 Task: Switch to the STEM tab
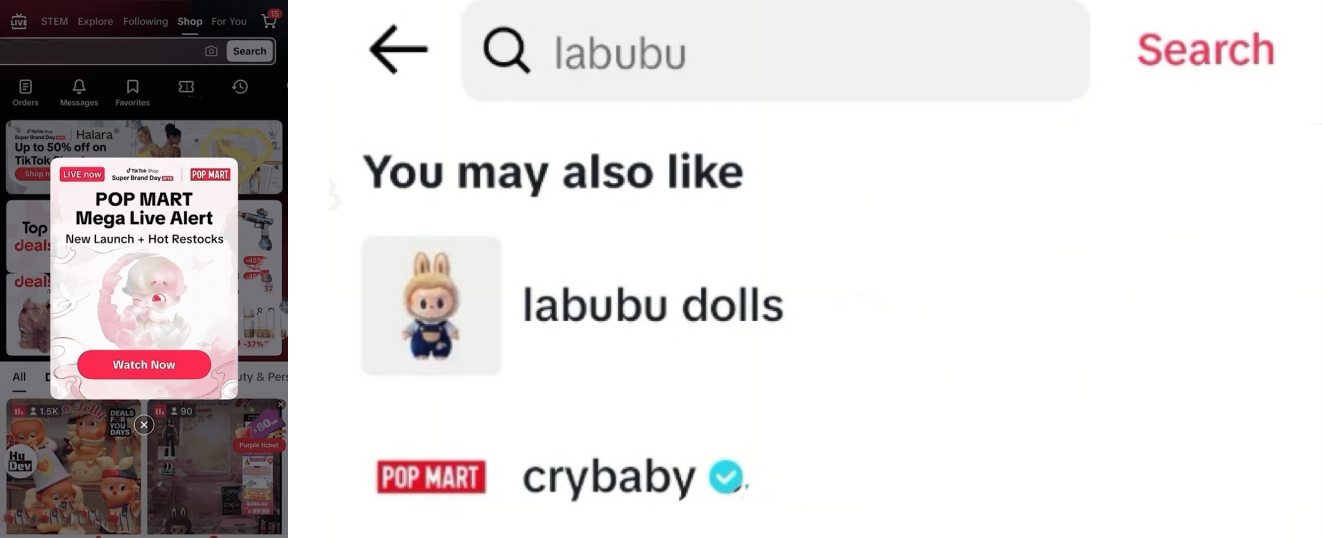[x=54, y=21]
